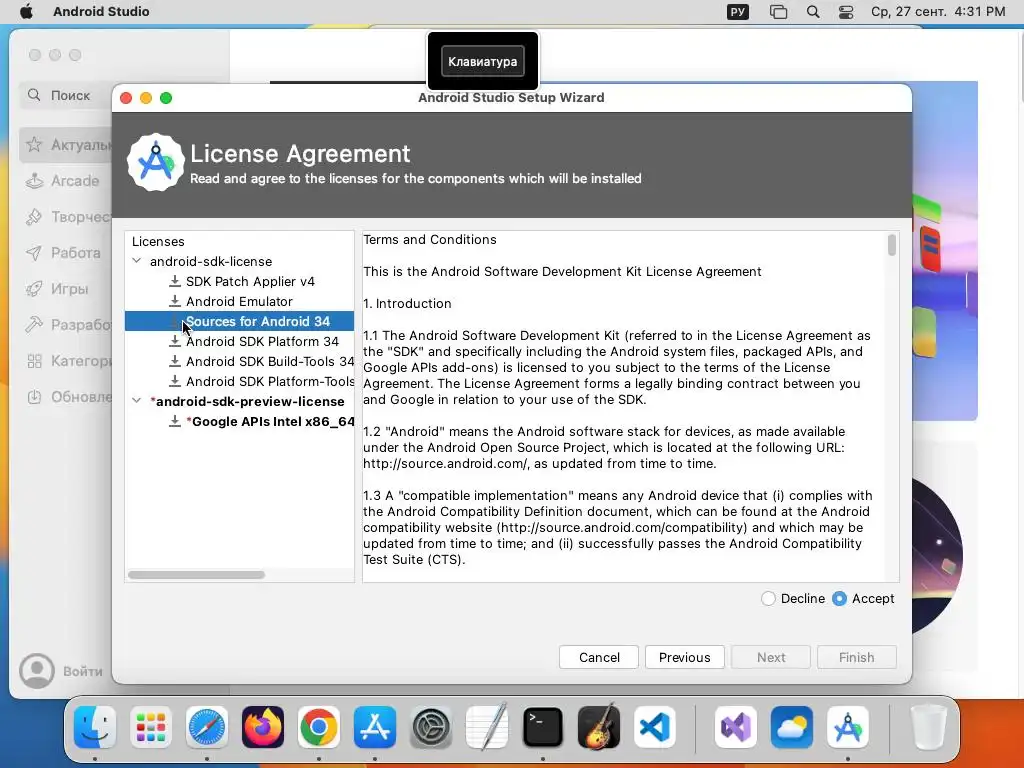This screenshot has height=768, width=1024.
Task: Select the Decline radio button
Action: [x=768, y=598]
